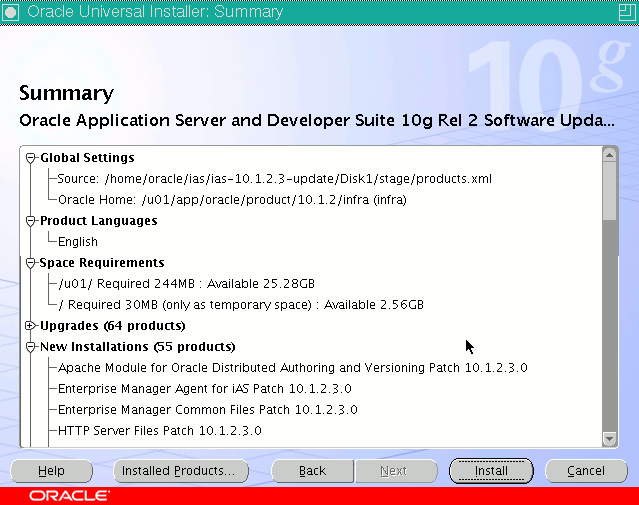Select HTTP Server Files Patch 10.1.2.3.0 row
Image resolution: width=639 pixels, height=505 pixels.
point(160,431)
